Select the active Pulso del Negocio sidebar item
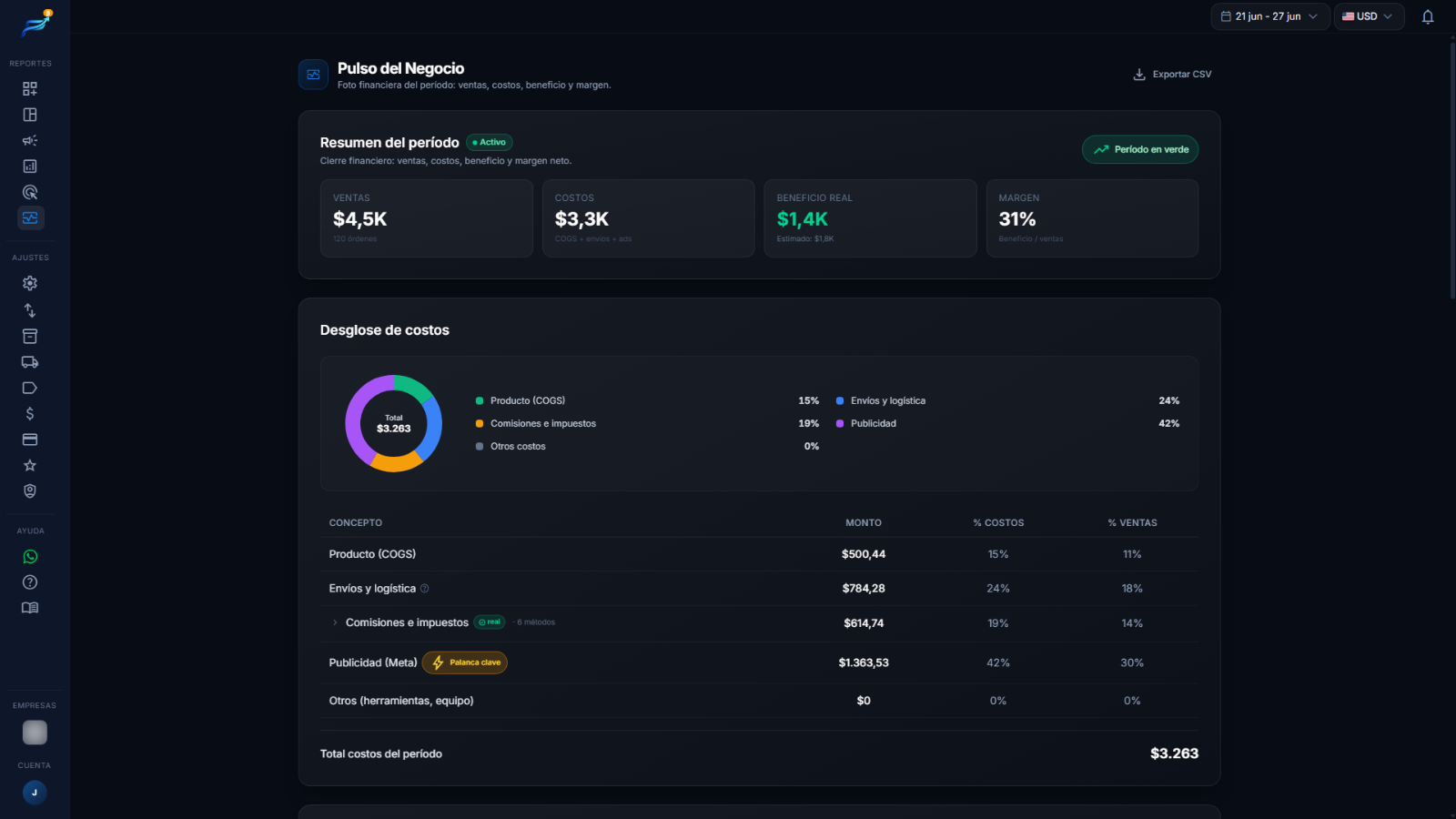This screenshot has height=819, width=1456. 30,218
